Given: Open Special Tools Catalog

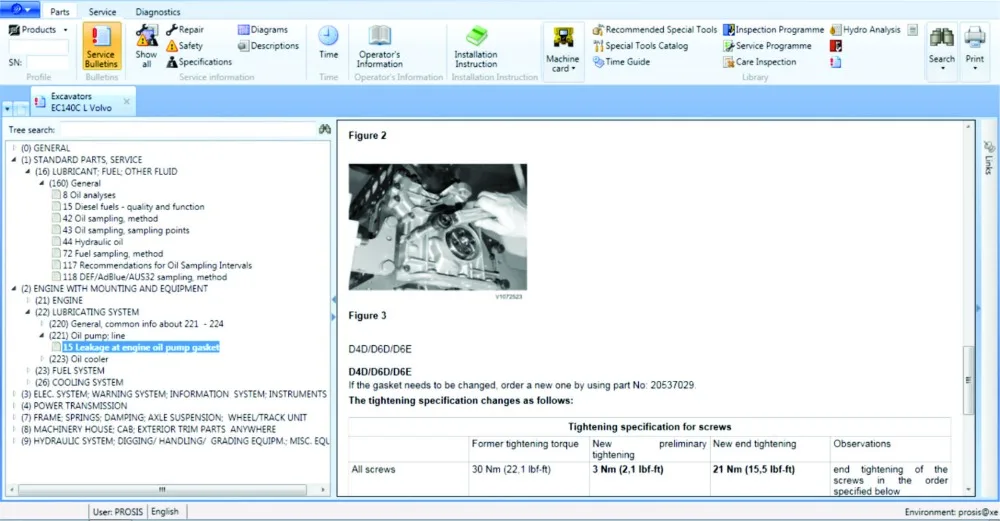Looking at the screenshot, I should coord(640,46).
